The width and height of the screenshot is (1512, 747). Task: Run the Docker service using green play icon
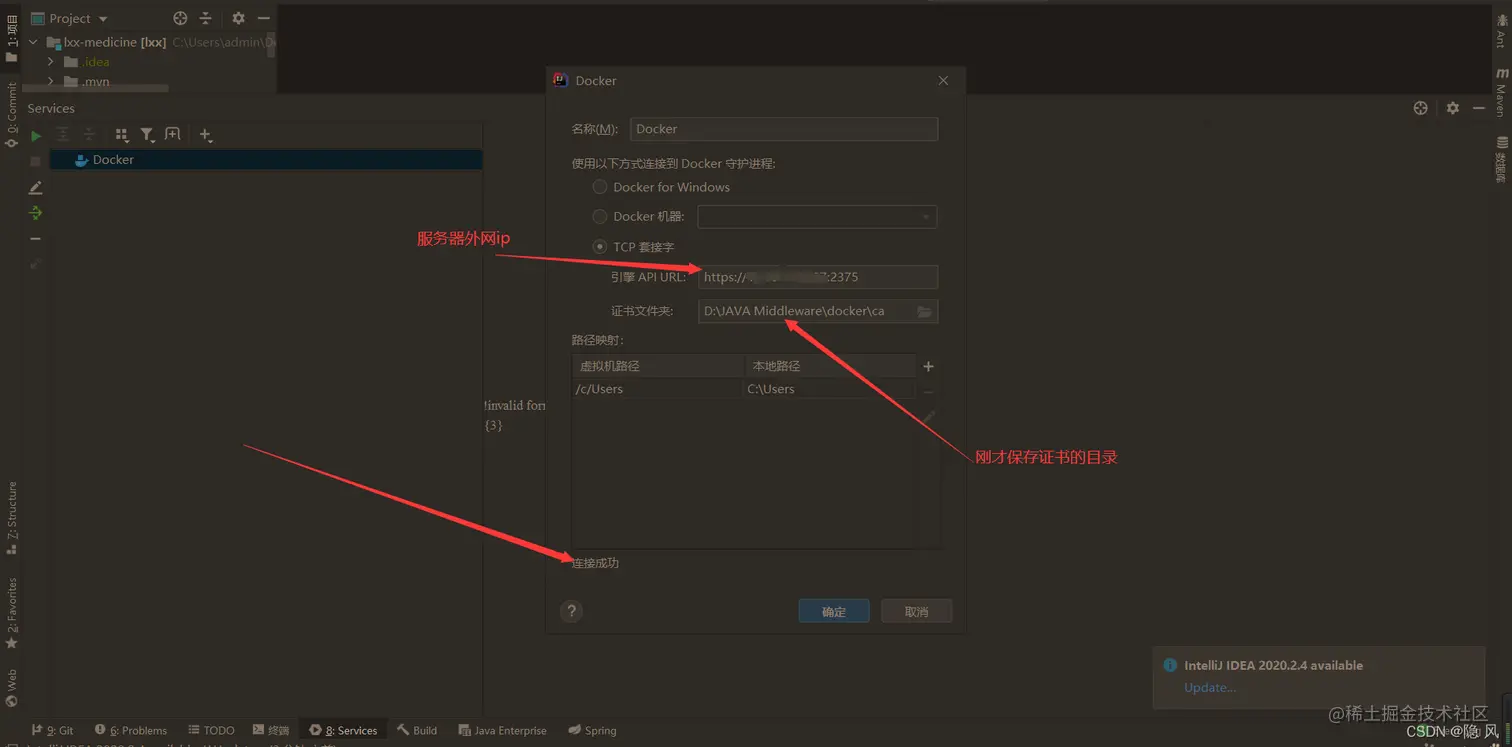click(x=36, y=135)
